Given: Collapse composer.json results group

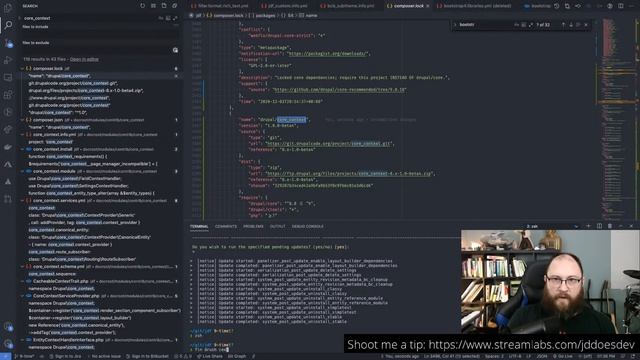Looking at the screenshot, I should (x=22, y=120).
